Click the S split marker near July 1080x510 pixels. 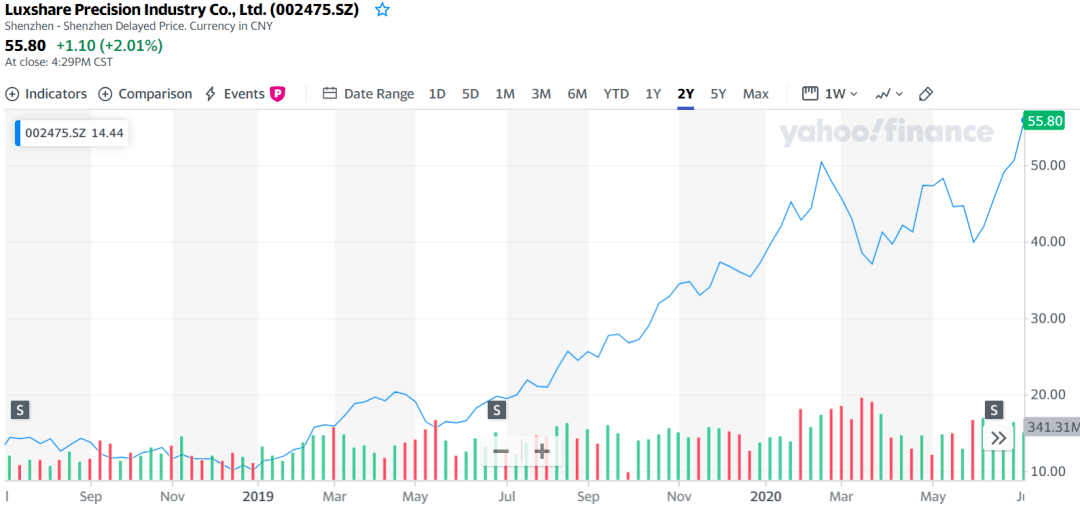497,411
